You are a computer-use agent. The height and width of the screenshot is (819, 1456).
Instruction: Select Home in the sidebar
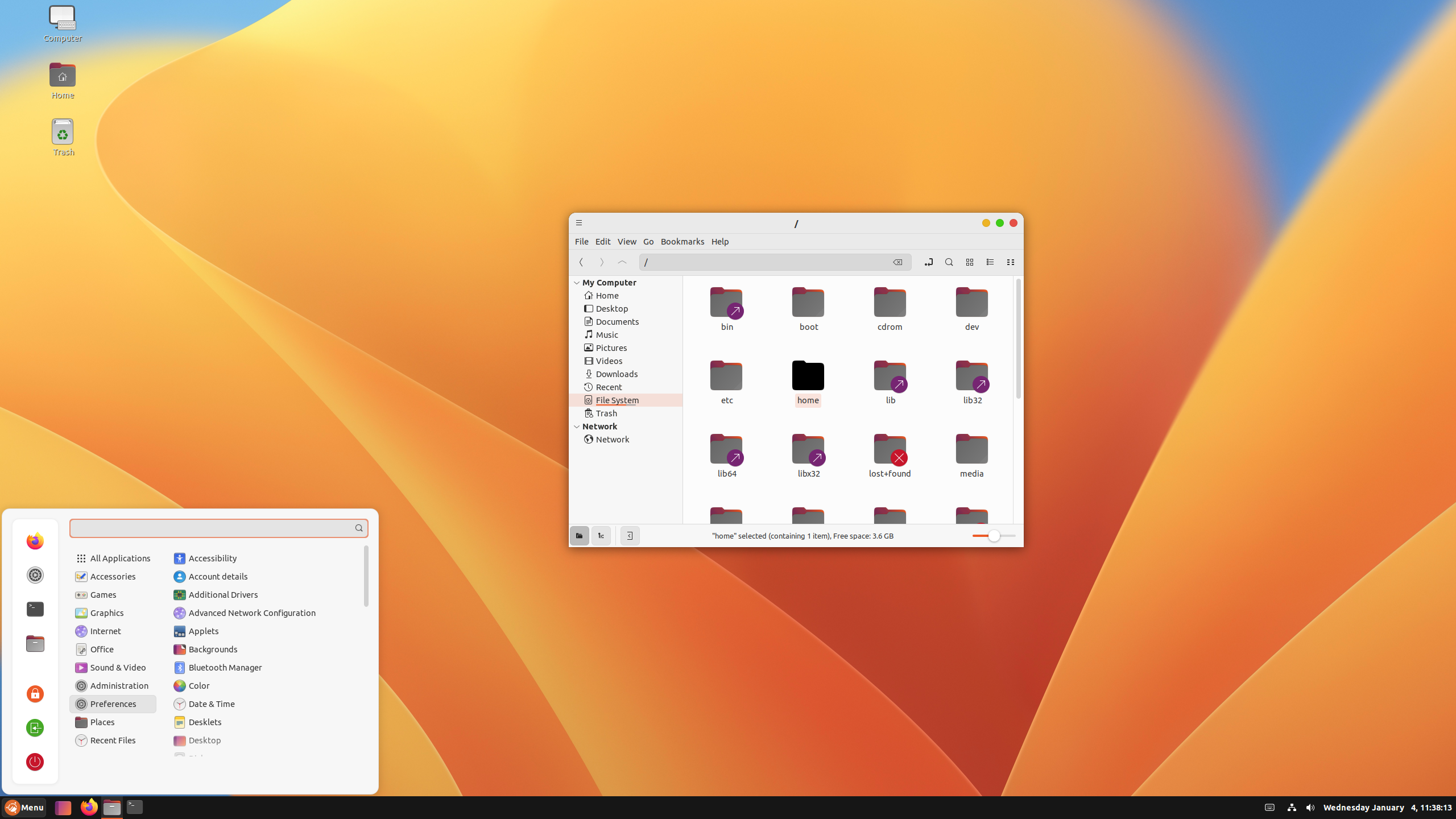click(626, 296)
